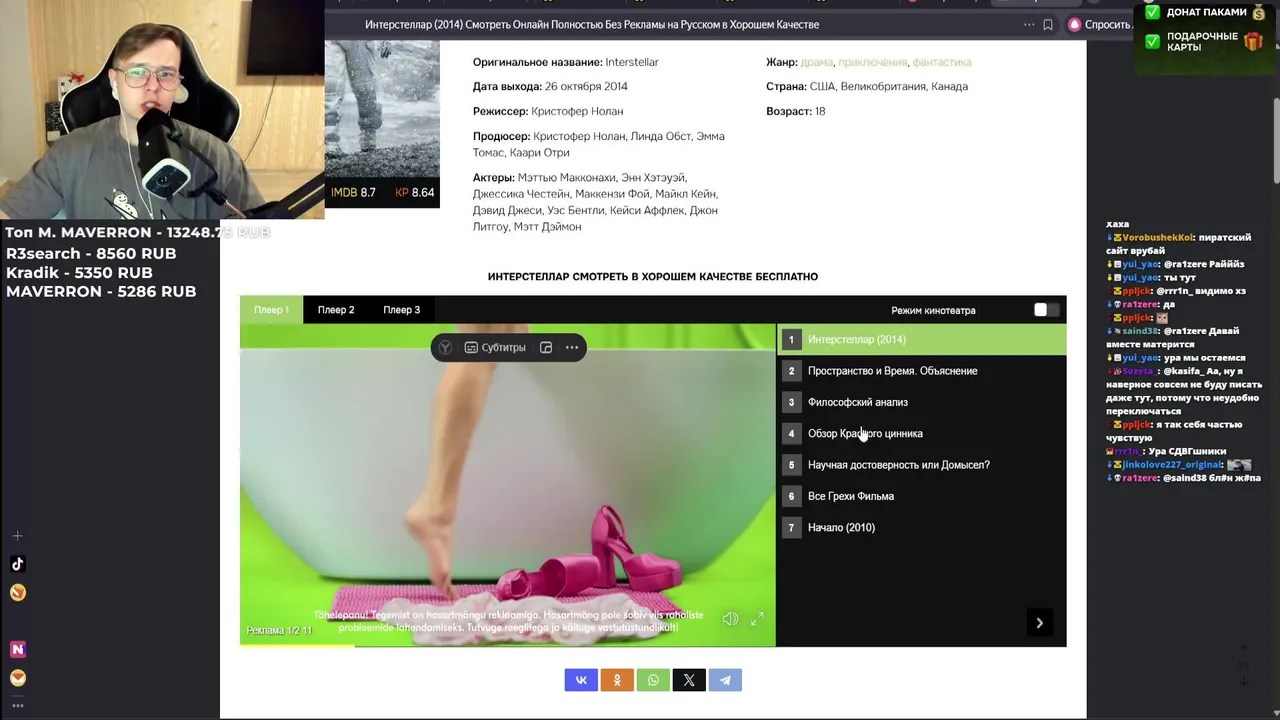Click the ad progress bar under the player
The height and width of the screenshot is (720, 1280).
(508, 645)
